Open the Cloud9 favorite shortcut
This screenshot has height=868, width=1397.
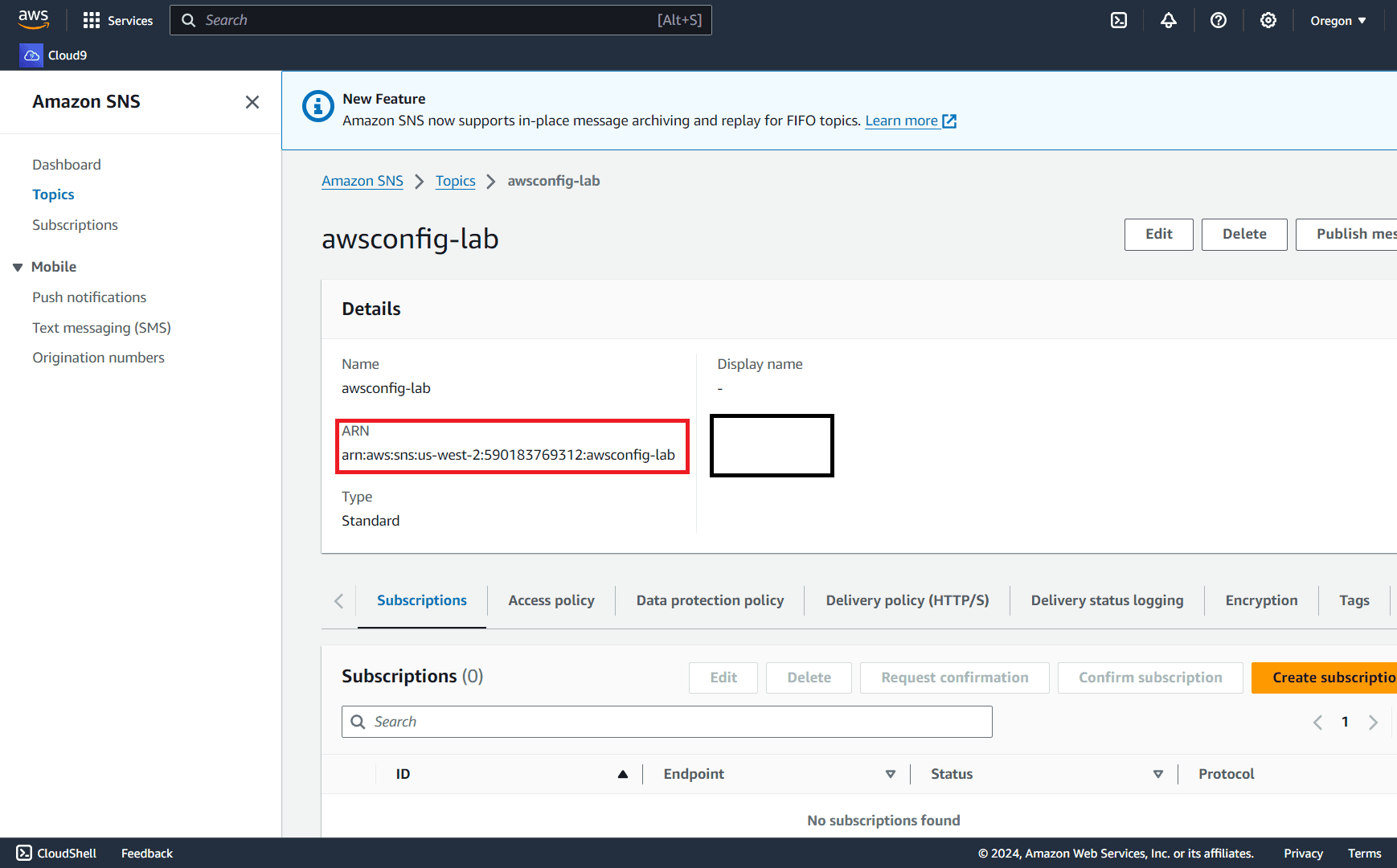pos(54,55)
